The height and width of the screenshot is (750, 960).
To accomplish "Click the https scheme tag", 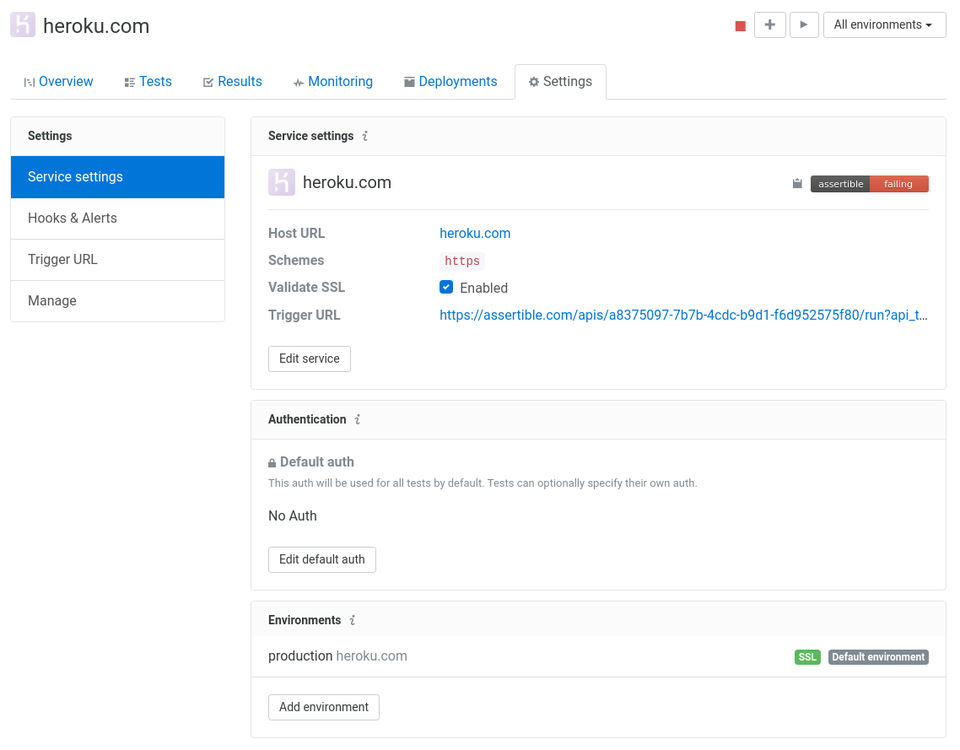I will (462, 261).
